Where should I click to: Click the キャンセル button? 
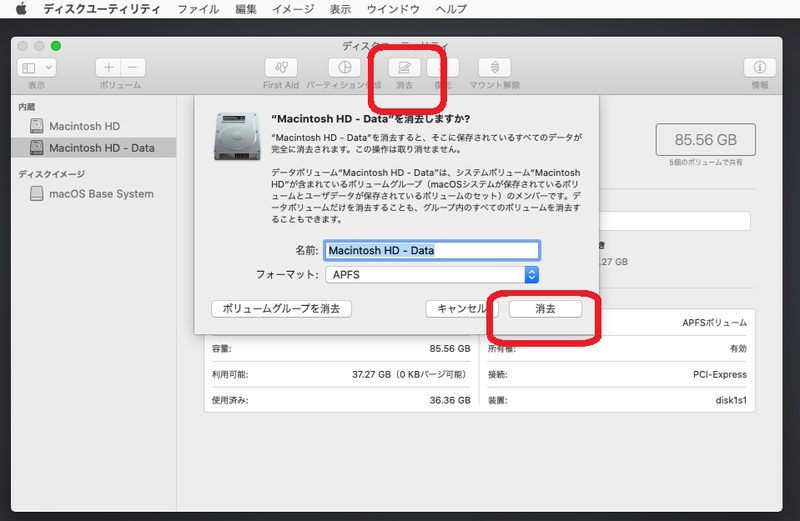pos(461,309)
